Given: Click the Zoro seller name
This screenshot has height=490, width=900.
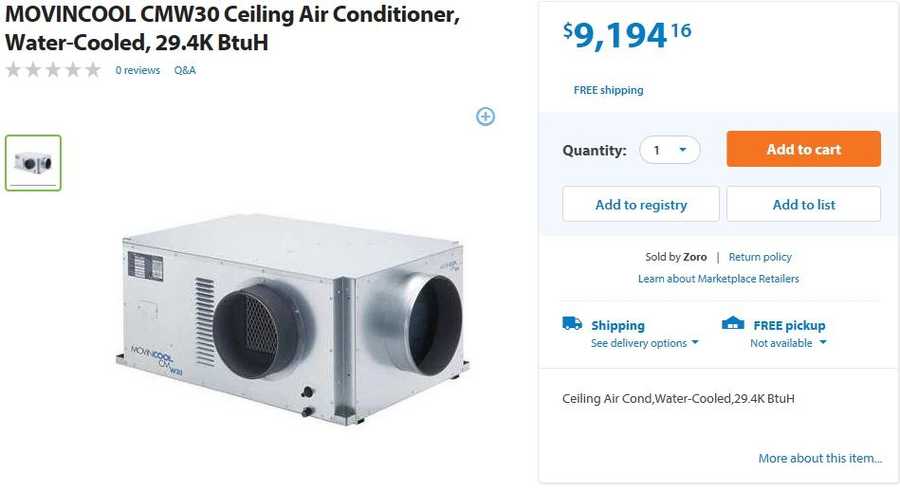Looking at the screenshot, I should pos(695,257).
